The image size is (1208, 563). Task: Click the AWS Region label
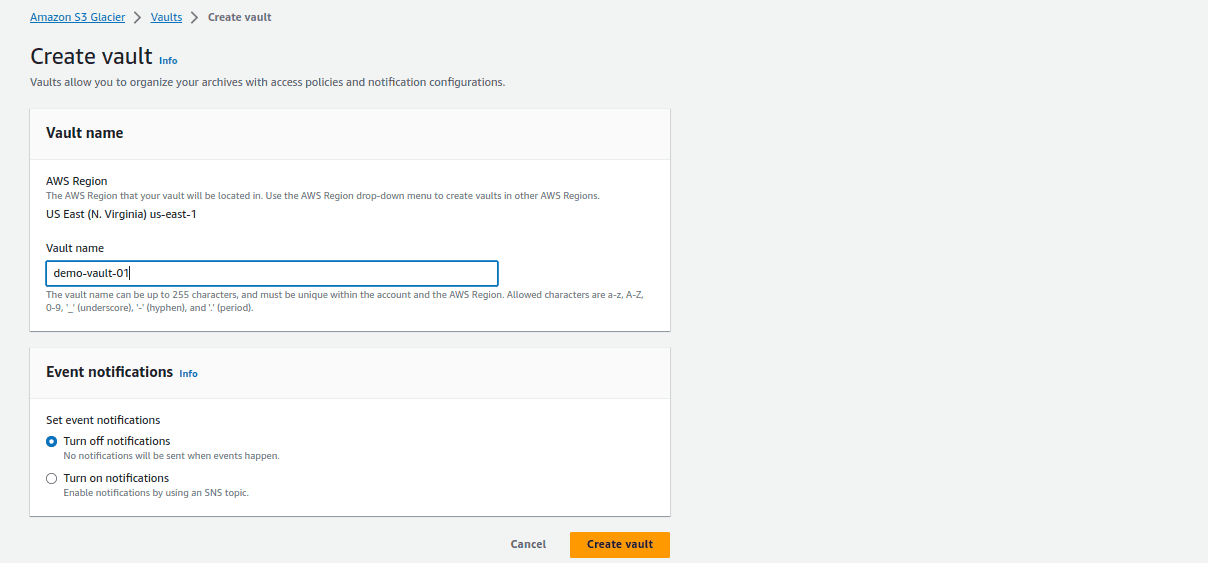pos(77,181)
